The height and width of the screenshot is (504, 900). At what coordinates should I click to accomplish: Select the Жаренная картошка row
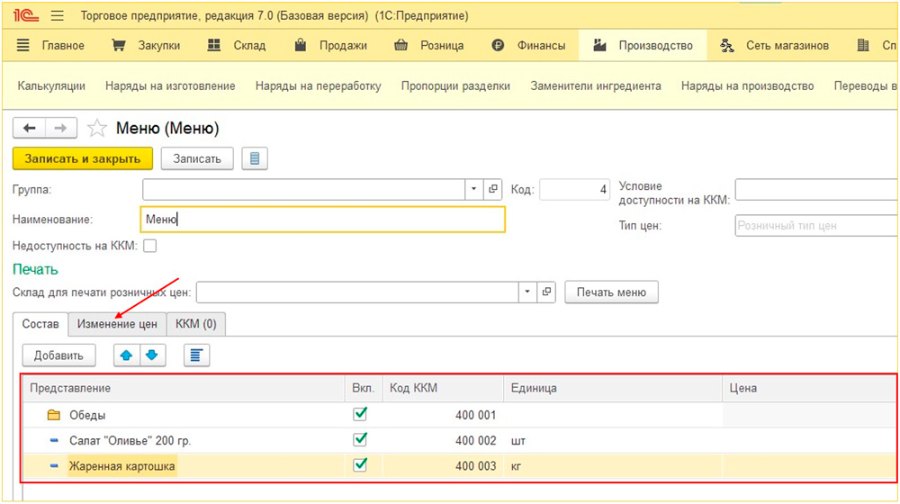tap(459, 466)
